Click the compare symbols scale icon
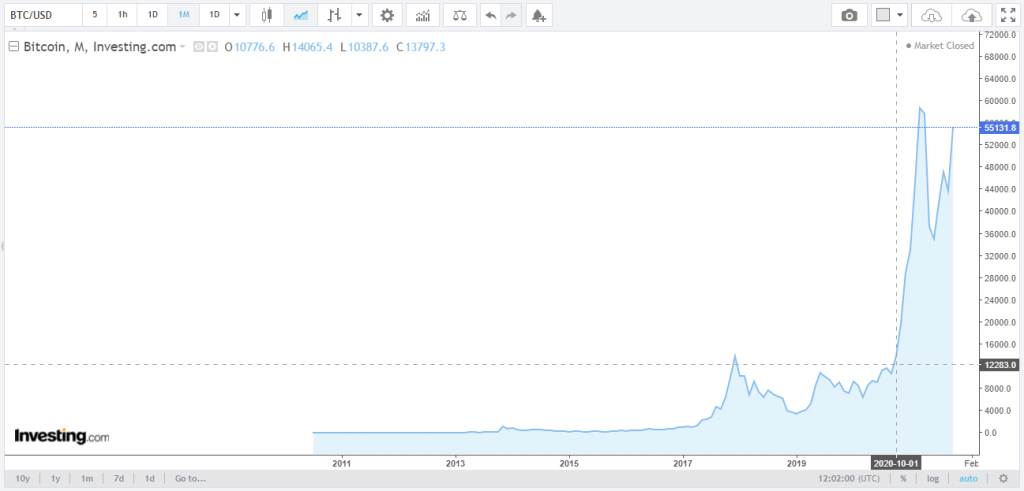 458,15
